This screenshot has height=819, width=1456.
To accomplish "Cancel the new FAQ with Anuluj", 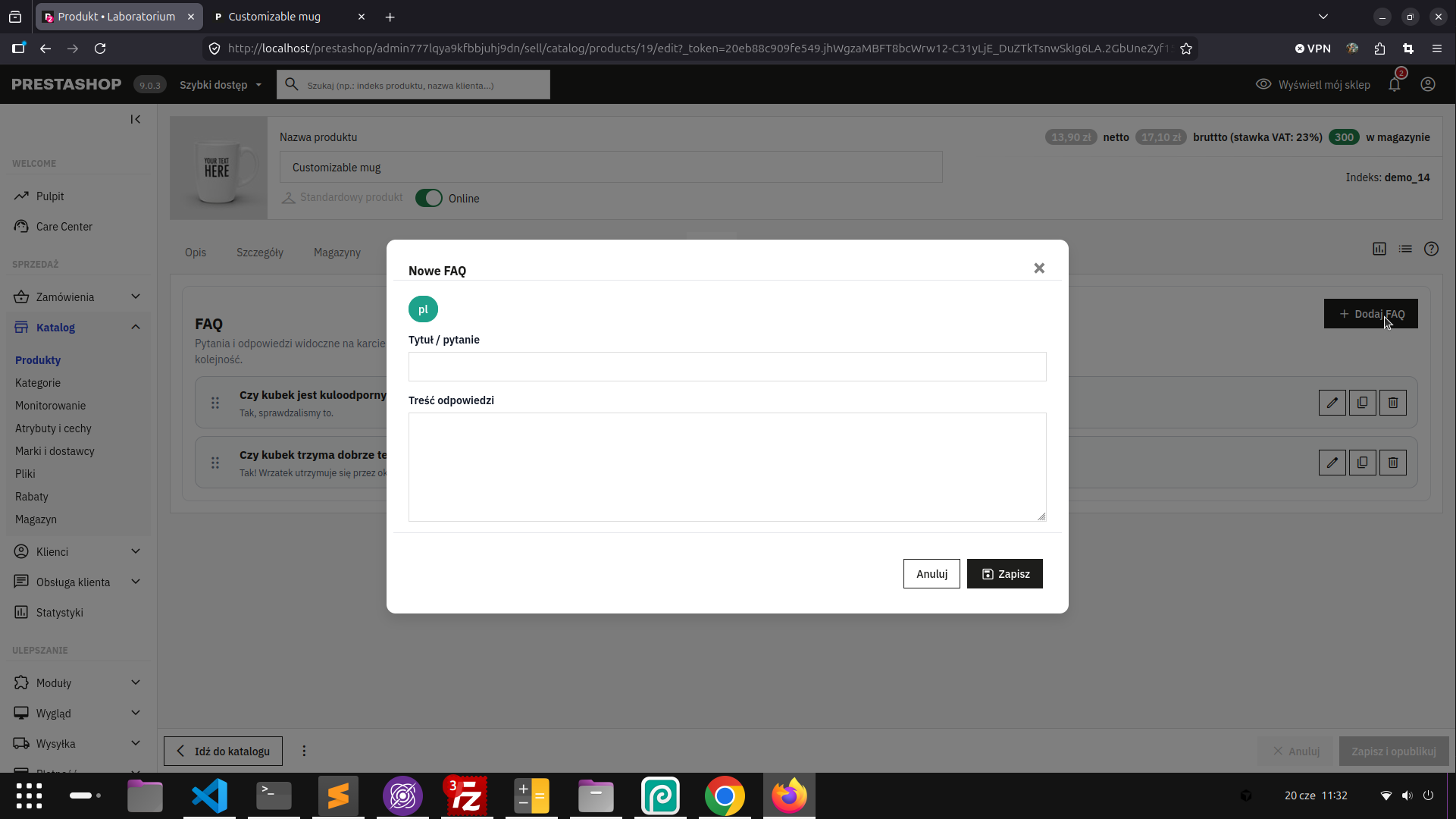I will tap(932, 574).
